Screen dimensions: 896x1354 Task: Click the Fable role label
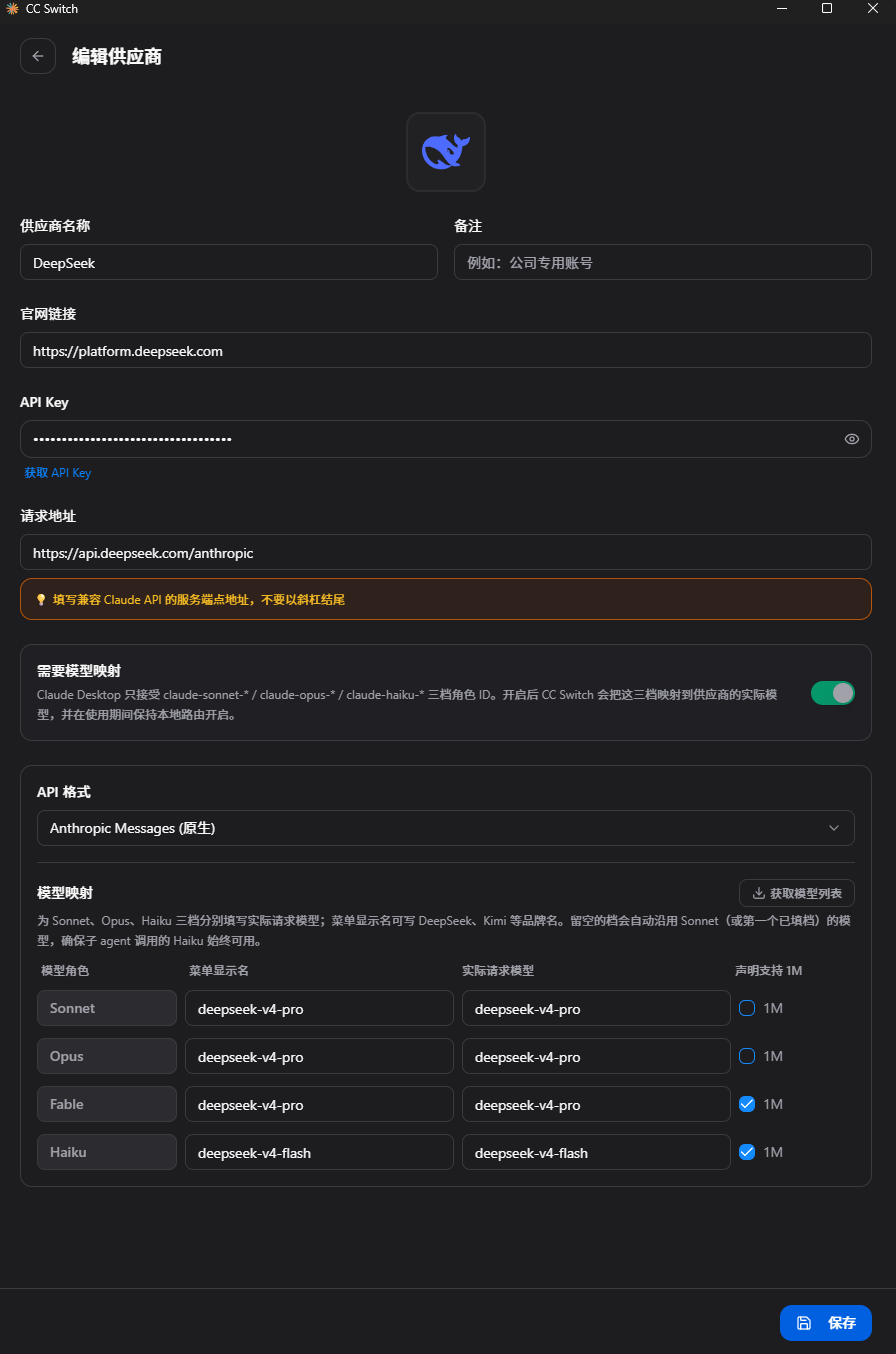[x=107, y=1104]
